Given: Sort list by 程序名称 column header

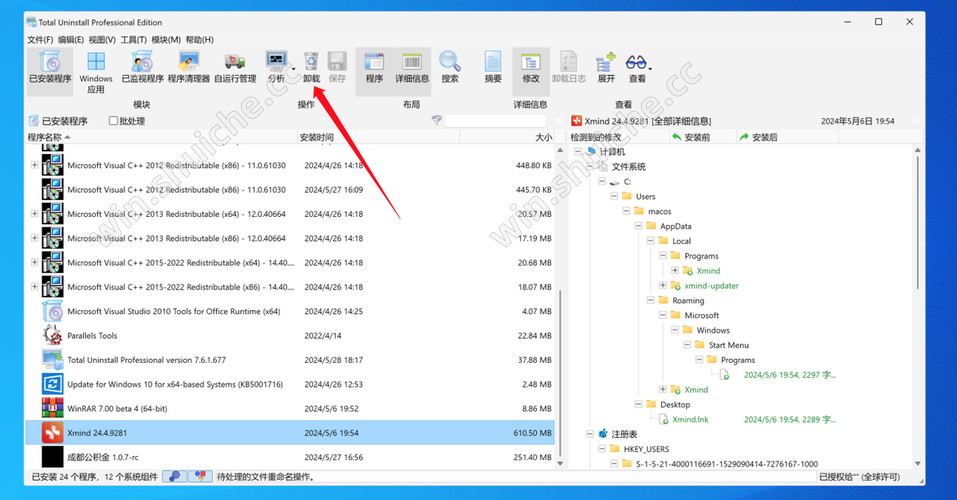Looking at the screenshot, I should tap(161, 137).
